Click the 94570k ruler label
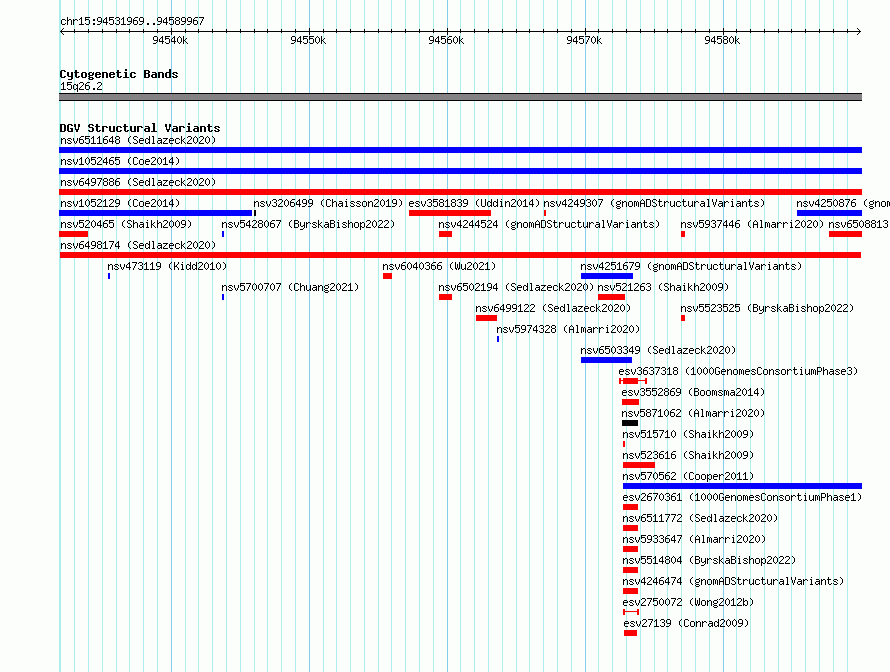The image size is (890, 672). coord(584,40)
